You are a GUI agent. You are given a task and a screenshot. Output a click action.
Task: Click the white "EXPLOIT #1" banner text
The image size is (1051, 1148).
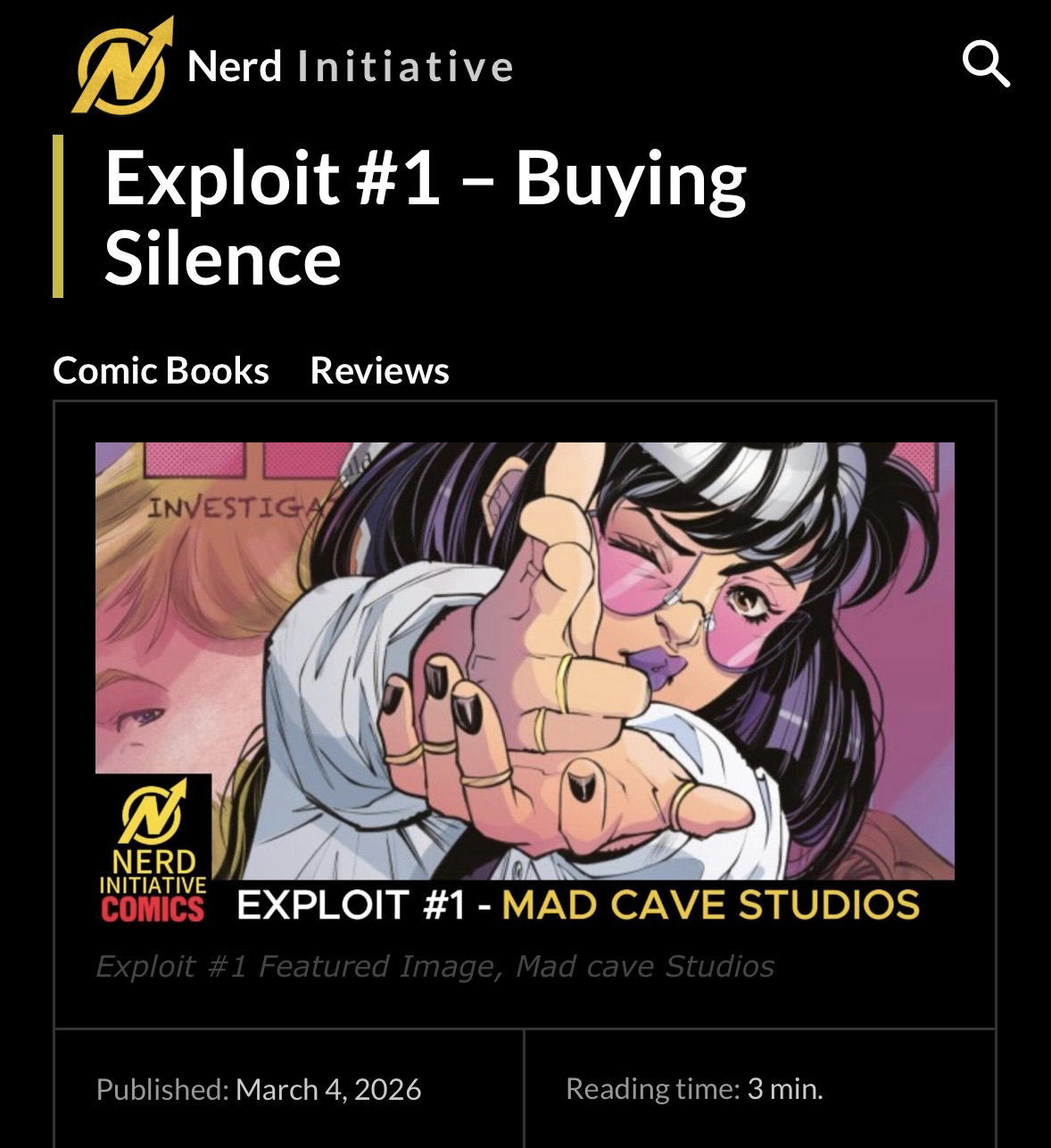(352, 904)
